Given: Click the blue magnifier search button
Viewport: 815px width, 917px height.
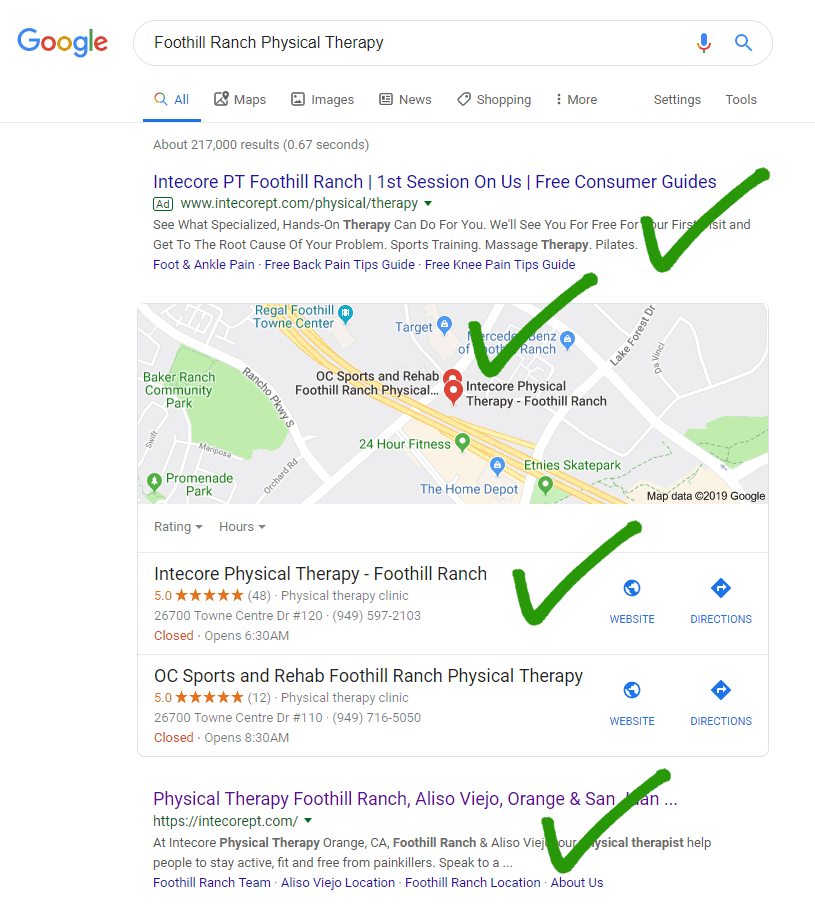Looking at the screenshot, I should coord(743,43).
